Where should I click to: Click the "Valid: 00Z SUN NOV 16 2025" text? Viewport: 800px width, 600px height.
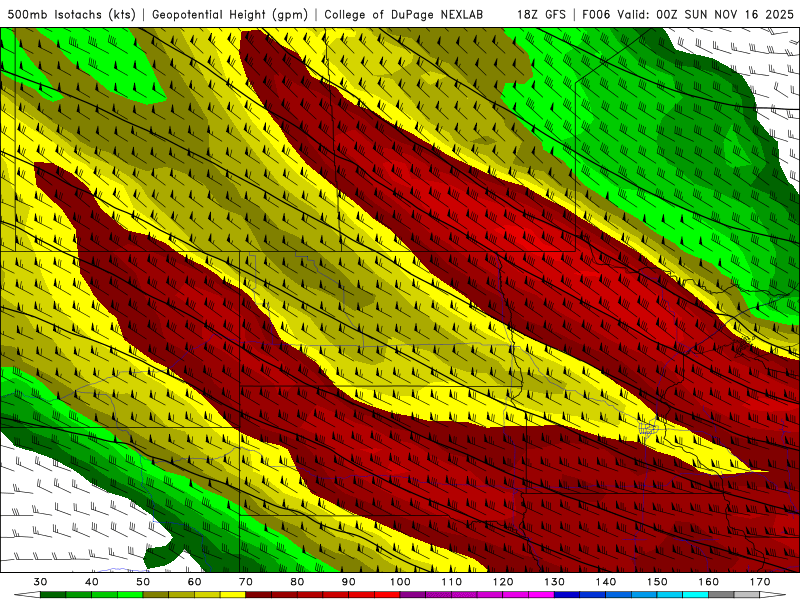pyautogui.click(x=705, y=14)
